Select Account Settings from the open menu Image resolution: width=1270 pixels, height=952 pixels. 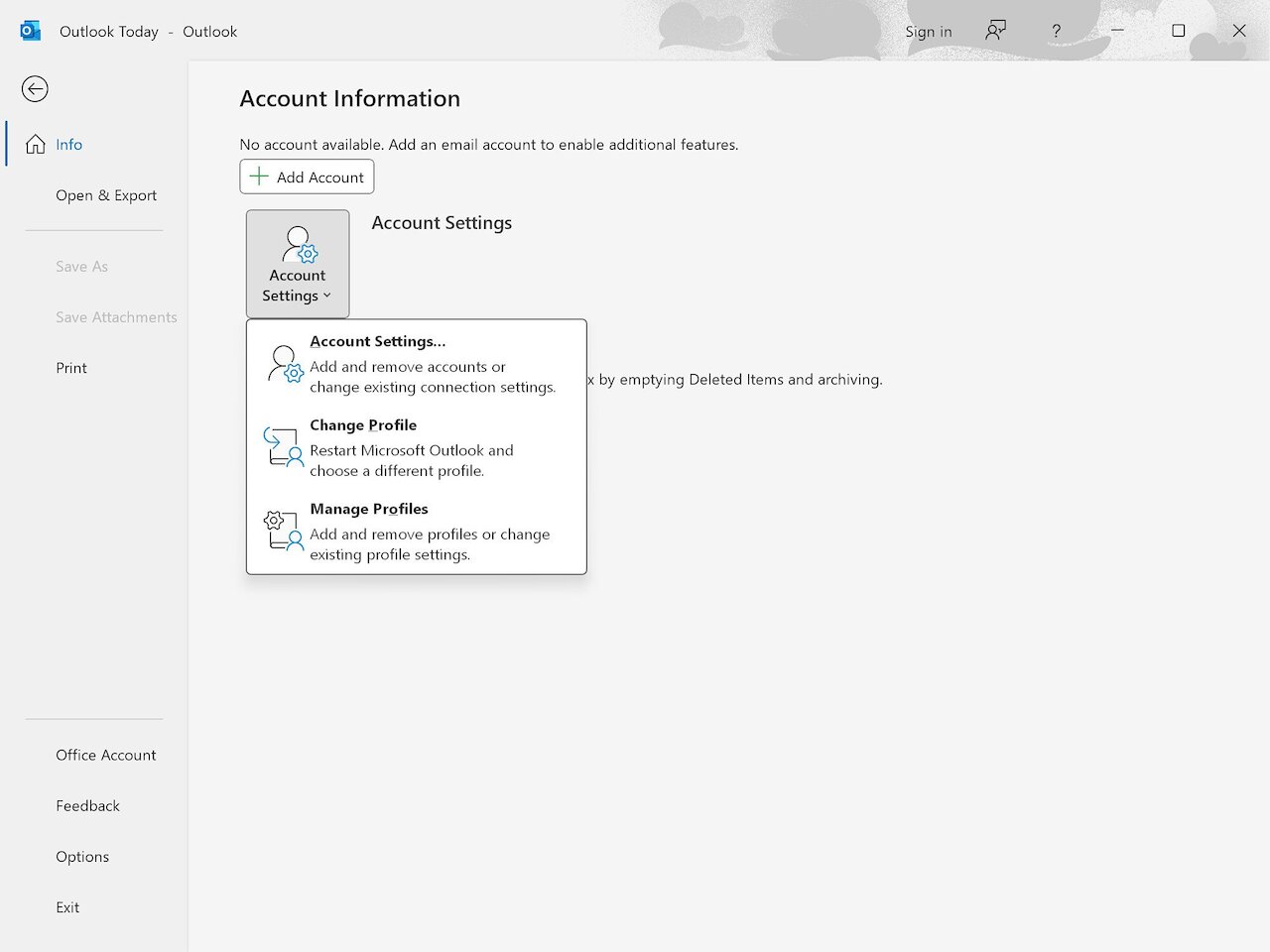point(377,341)
